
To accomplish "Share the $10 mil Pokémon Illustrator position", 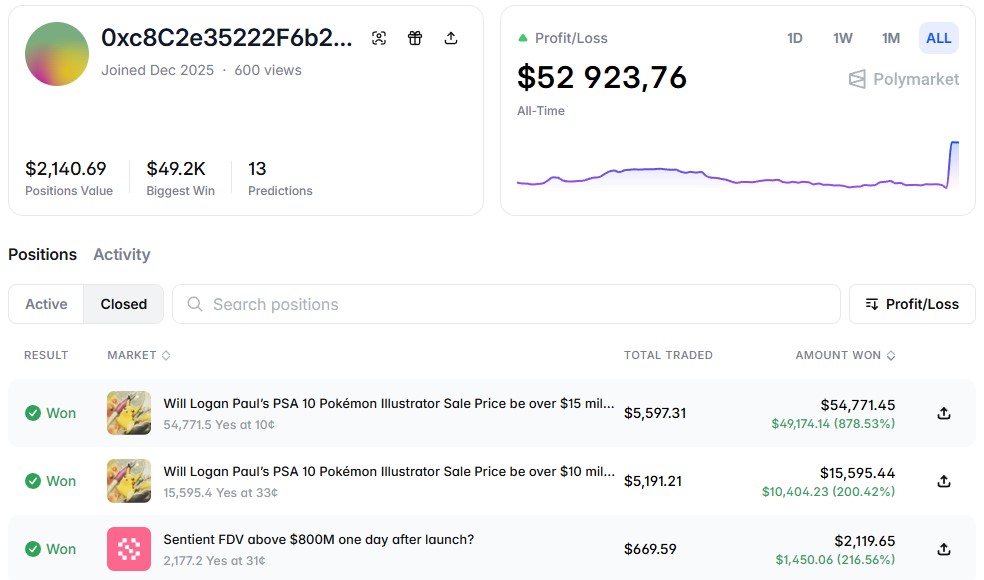I will point(944,481).
